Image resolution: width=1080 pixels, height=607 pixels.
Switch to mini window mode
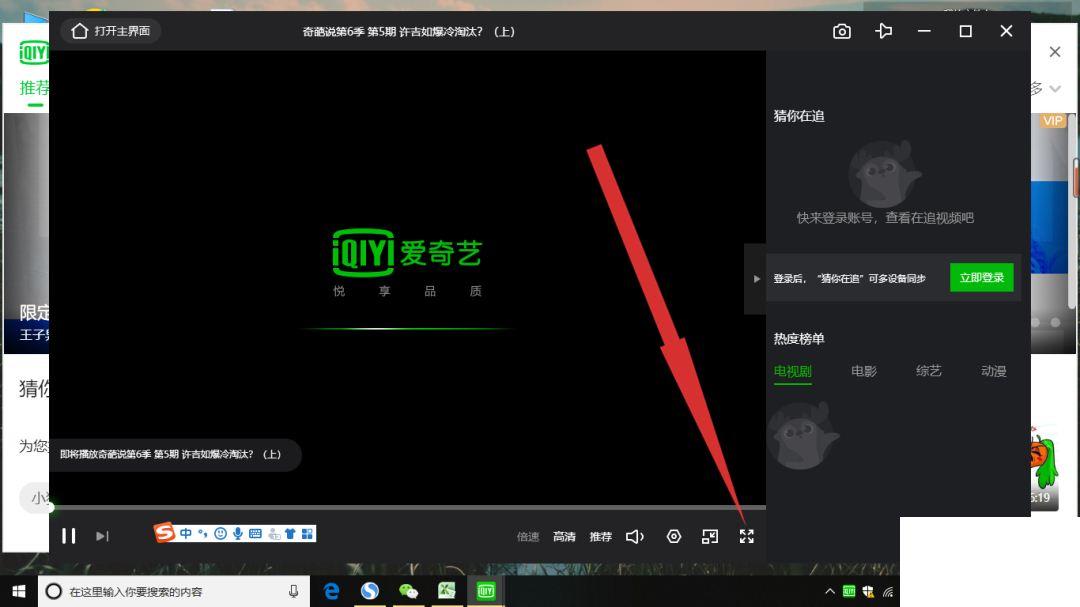click(709, 537)
